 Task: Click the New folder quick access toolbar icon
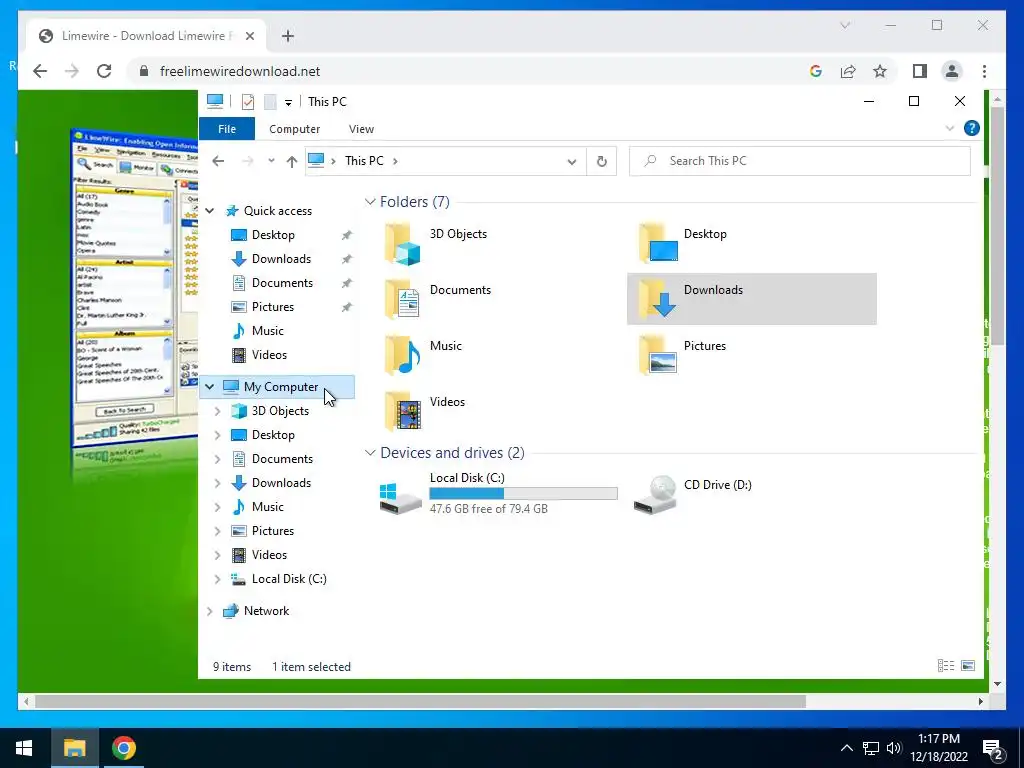coord(270,102)
